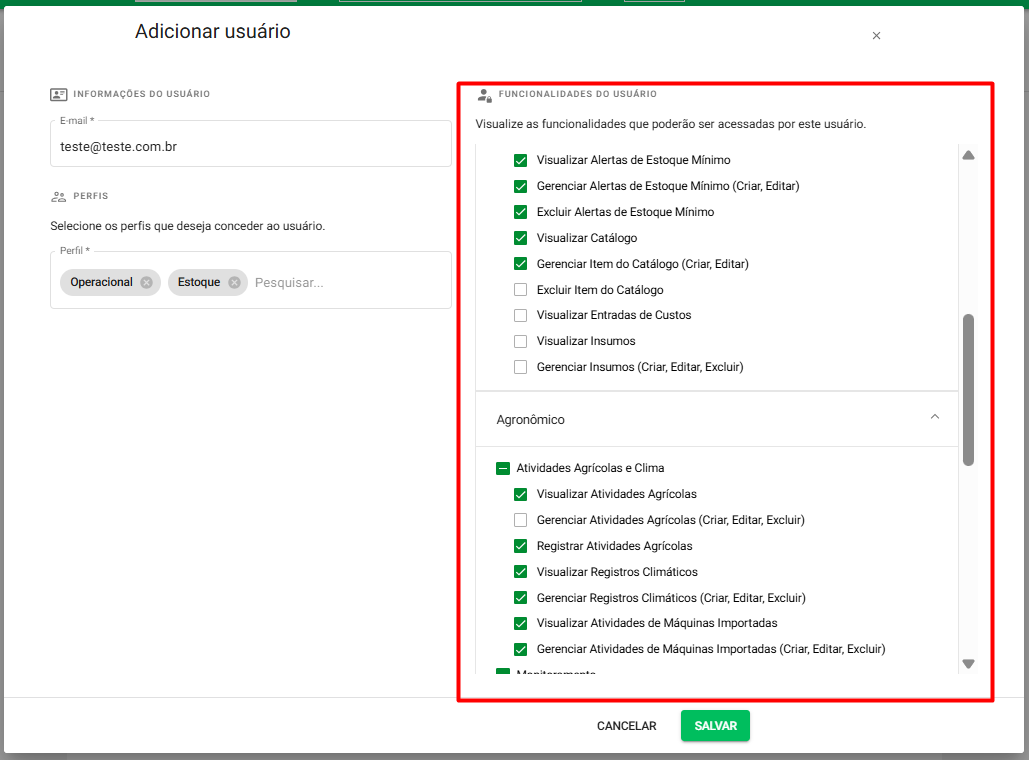
Task: Remove the Estoque profile chip
Action: pyautogui.click(x=234, y=283)
